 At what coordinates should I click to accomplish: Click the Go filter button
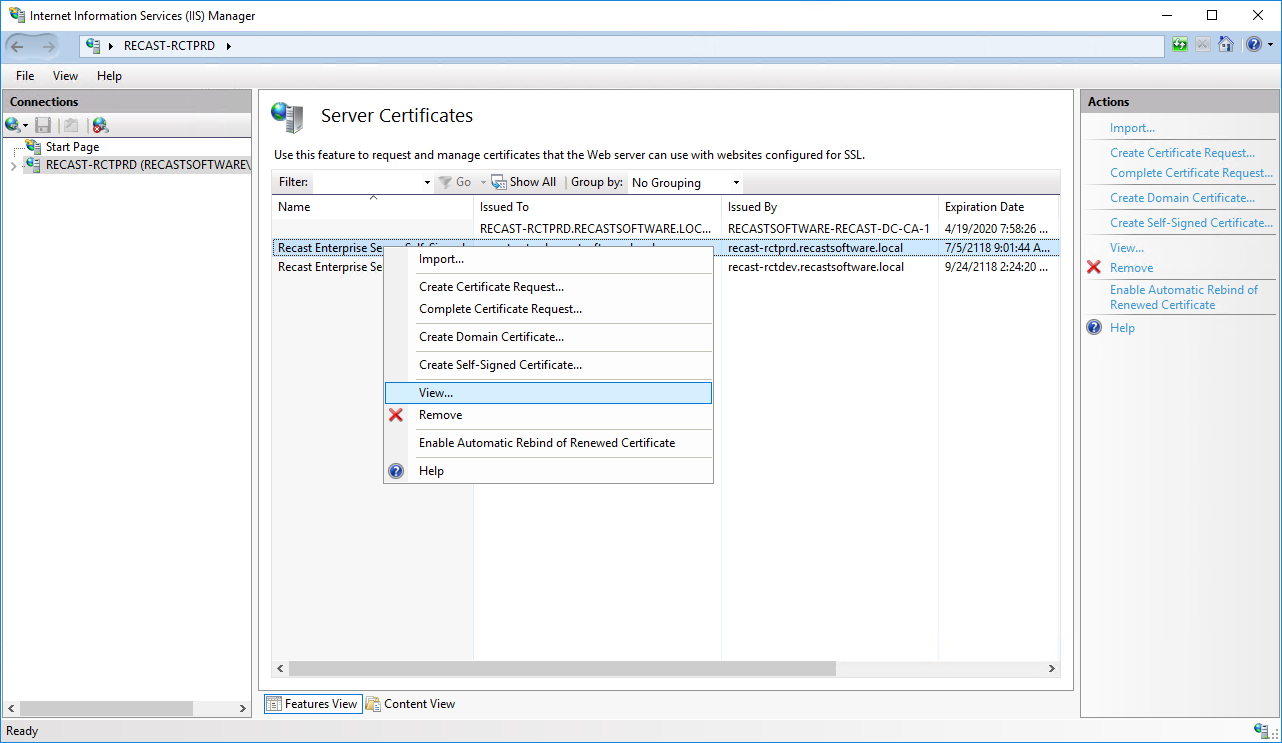[x=455, y=182]
